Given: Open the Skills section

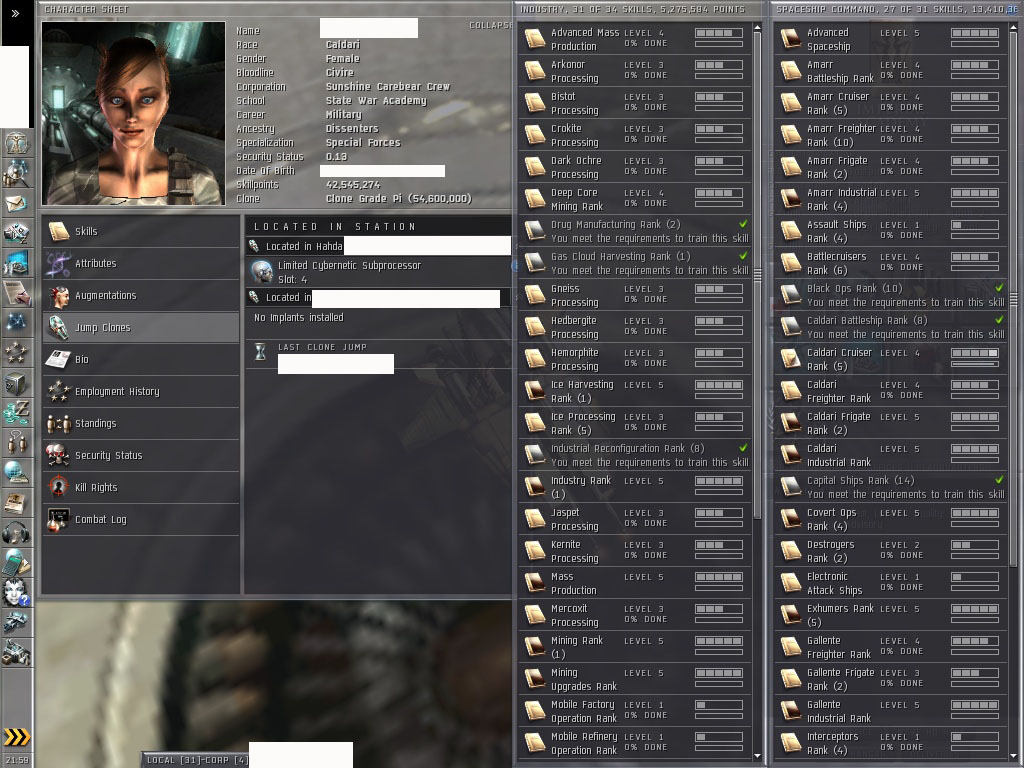Looking at the screenshot, I should pos(141,231).
